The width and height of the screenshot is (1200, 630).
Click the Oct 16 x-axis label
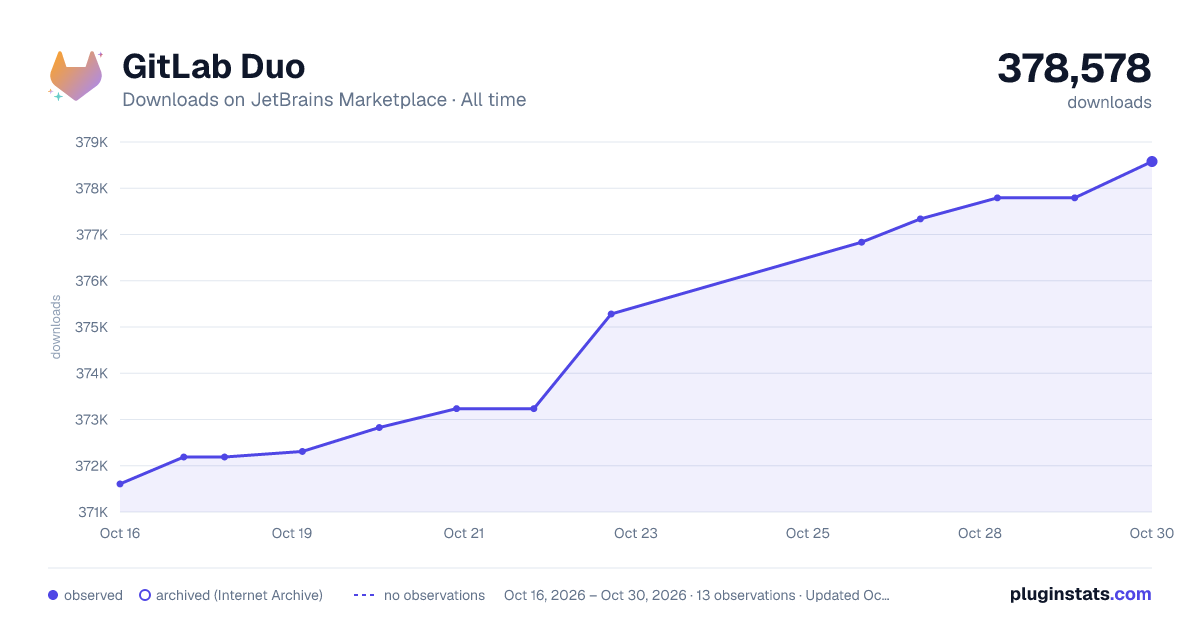tap(120, 533)
